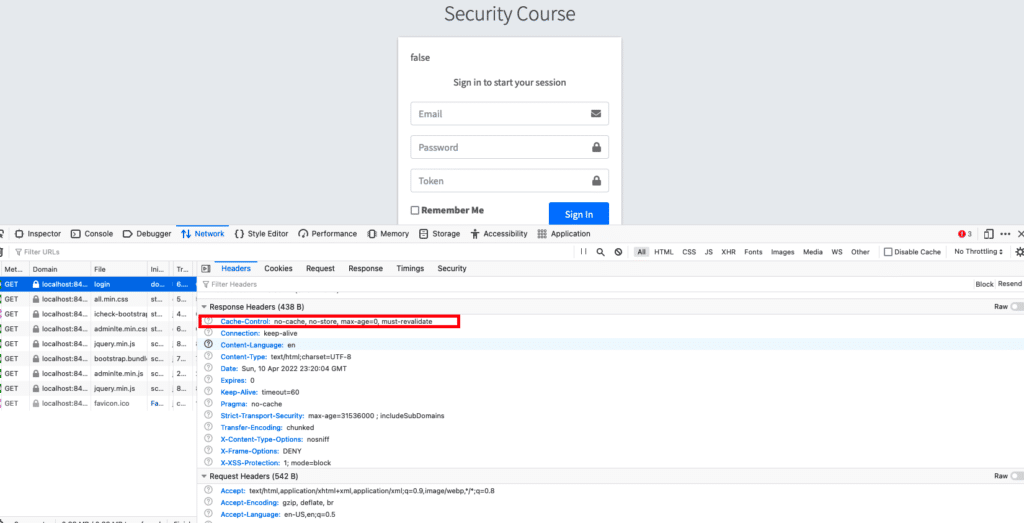The width and height of the screenshot is (1024, 523).
Task: Check the Remember Me checkbox
Action: click(415, 211)
